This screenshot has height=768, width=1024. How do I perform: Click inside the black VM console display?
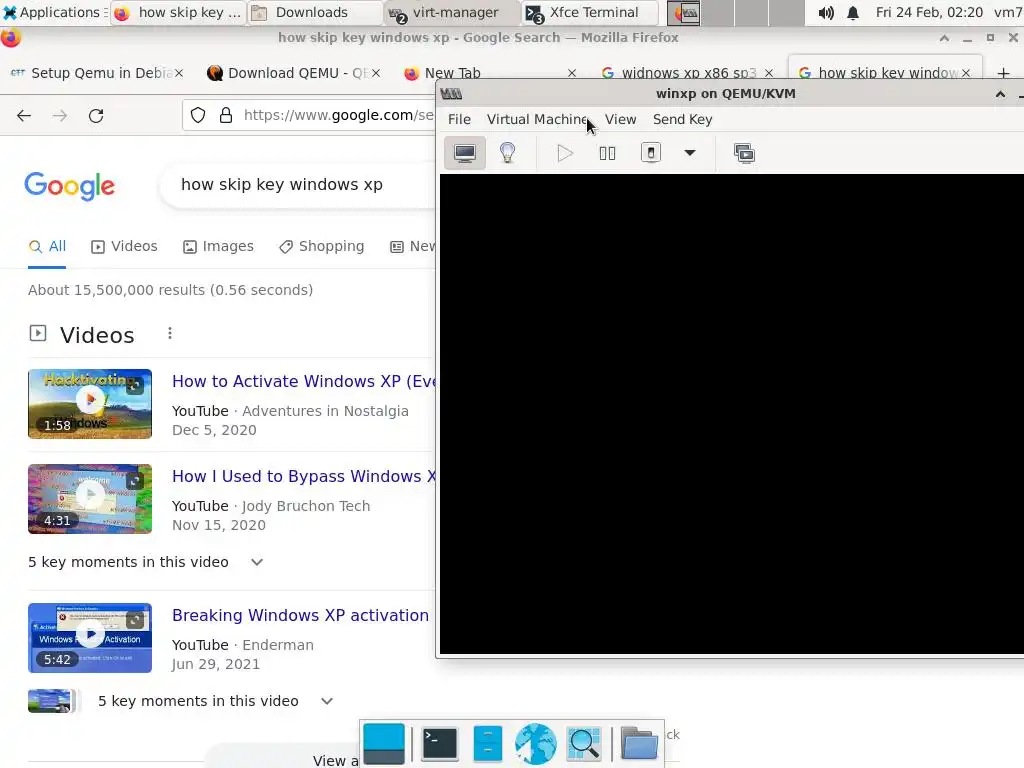click(731, 413)
